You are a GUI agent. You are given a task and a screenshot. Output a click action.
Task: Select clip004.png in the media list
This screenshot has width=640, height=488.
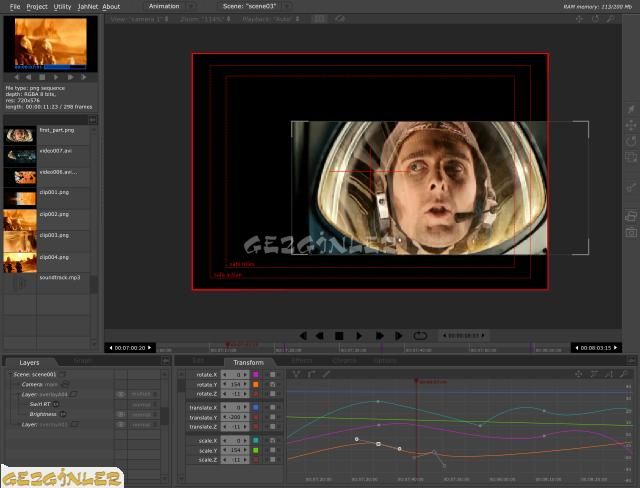click(x=47, y=263)
